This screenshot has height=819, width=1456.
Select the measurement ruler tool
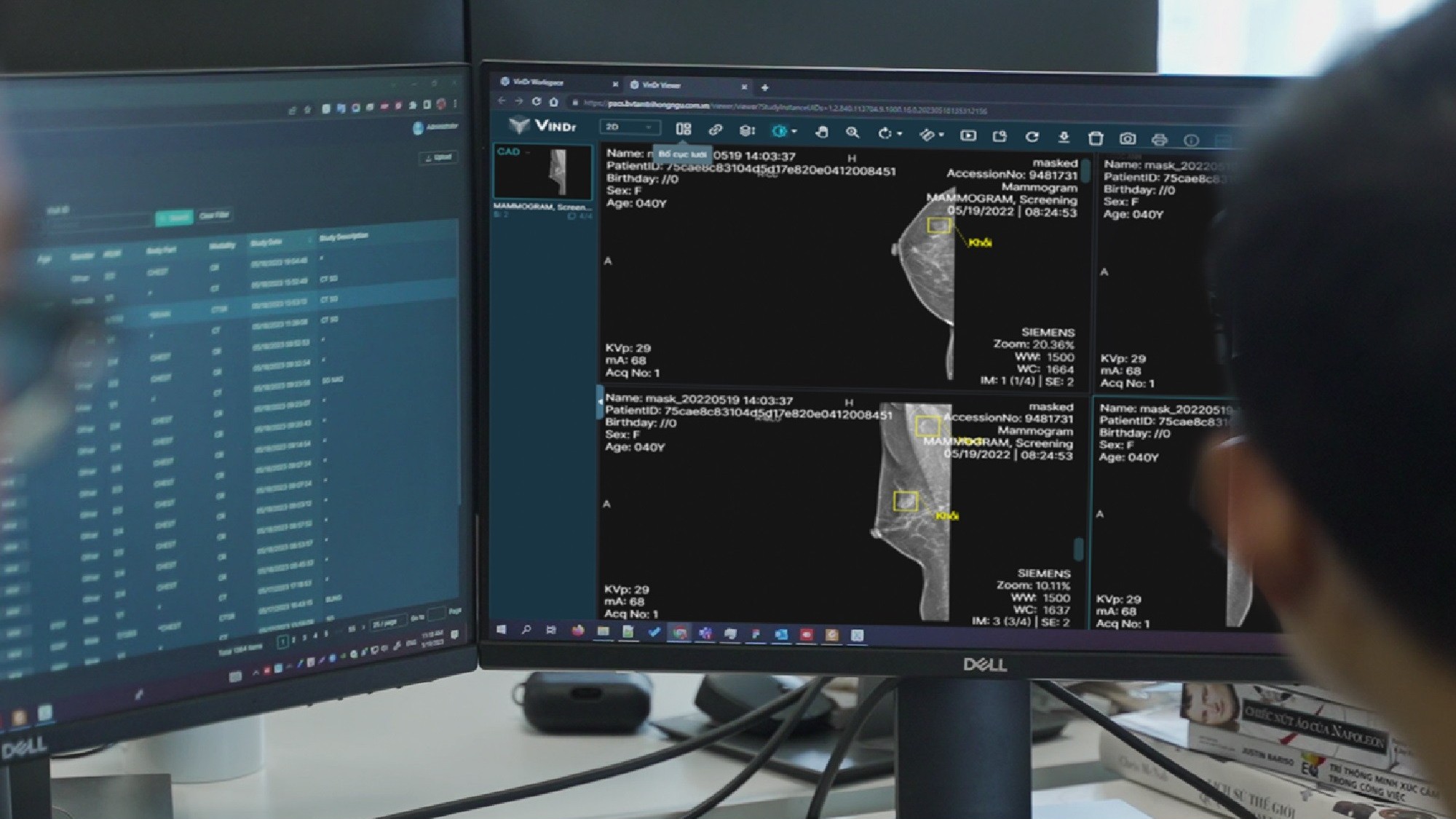[x=926, y=134]
